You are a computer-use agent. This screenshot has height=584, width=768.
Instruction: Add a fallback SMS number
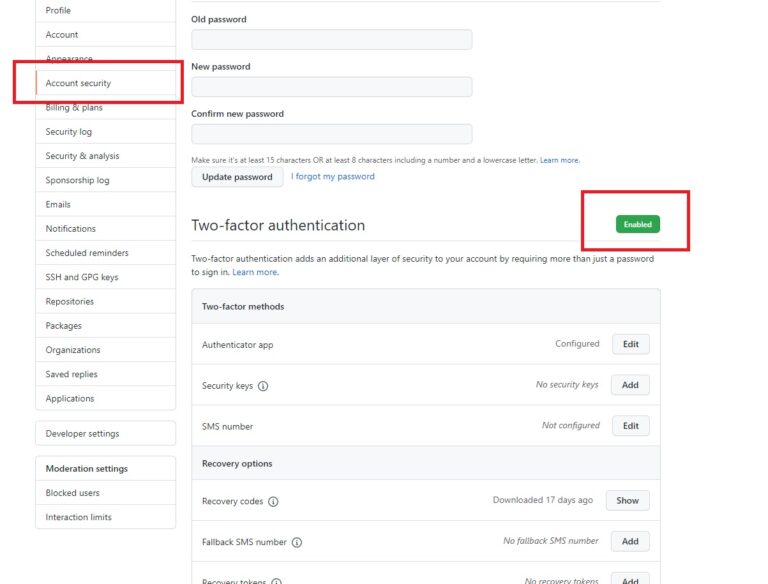pyautogui.click(x=630, y=541)
